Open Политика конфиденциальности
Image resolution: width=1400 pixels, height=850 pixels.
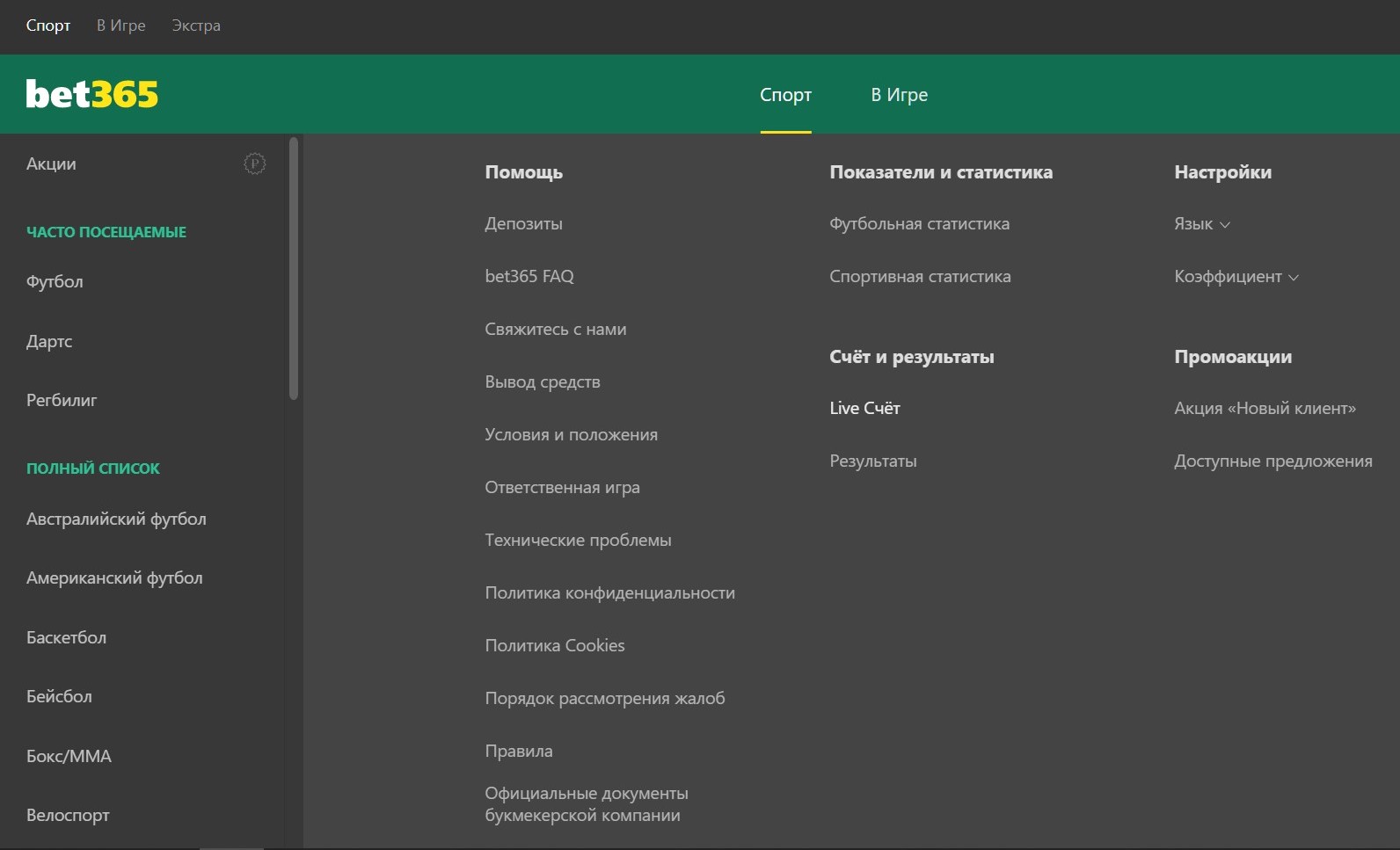point(610,593)
